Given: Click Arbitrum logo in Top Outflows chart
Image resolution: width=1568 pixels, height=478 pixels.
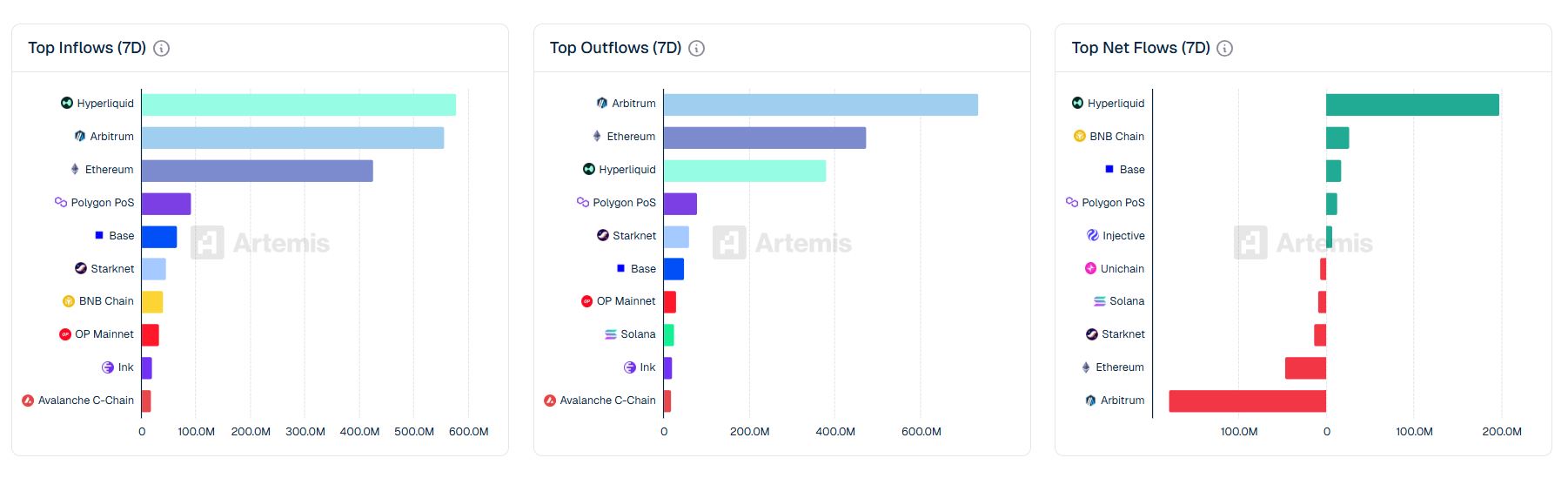Looking at the screenshot, I should click(602, 103).
